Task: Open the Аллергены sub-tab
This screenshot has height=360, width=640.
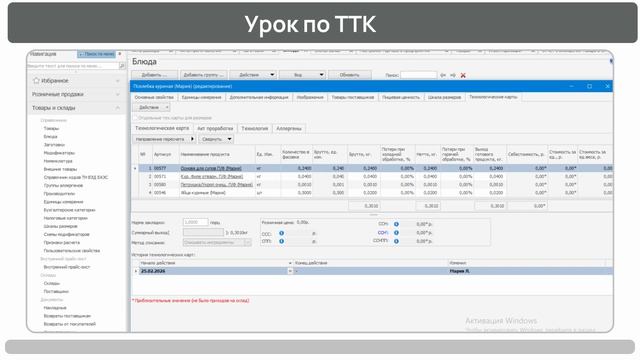Action: [x=289, y=129]
